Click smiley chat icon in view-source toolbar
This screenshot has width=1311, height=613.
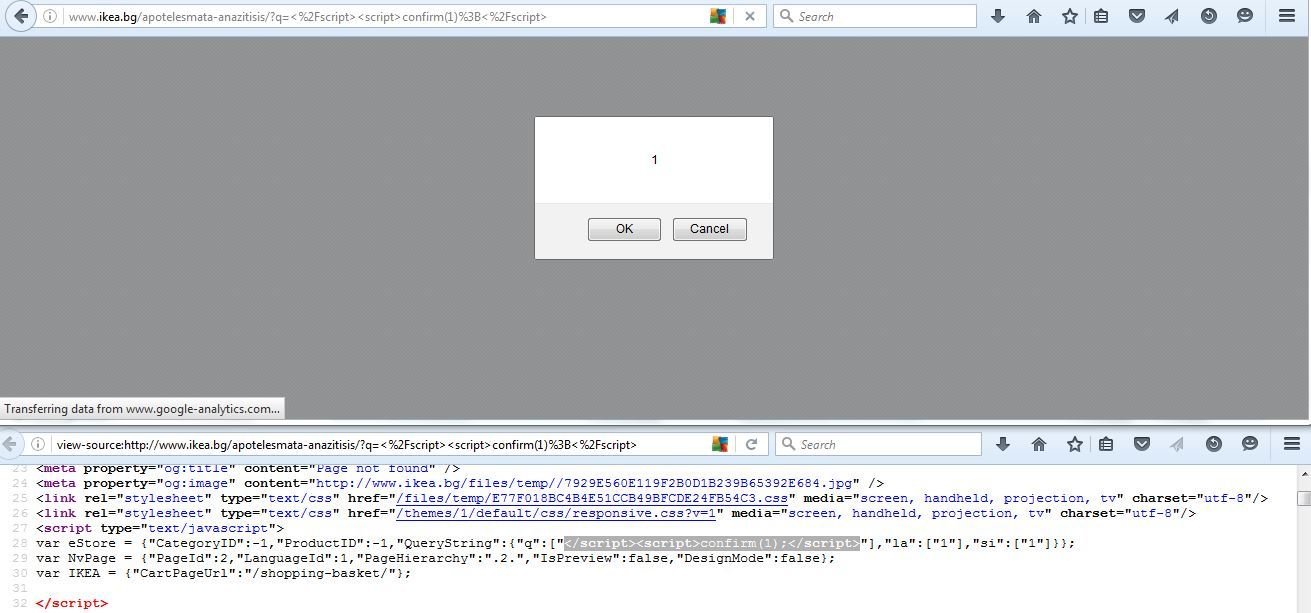[x=1250, y=444]
